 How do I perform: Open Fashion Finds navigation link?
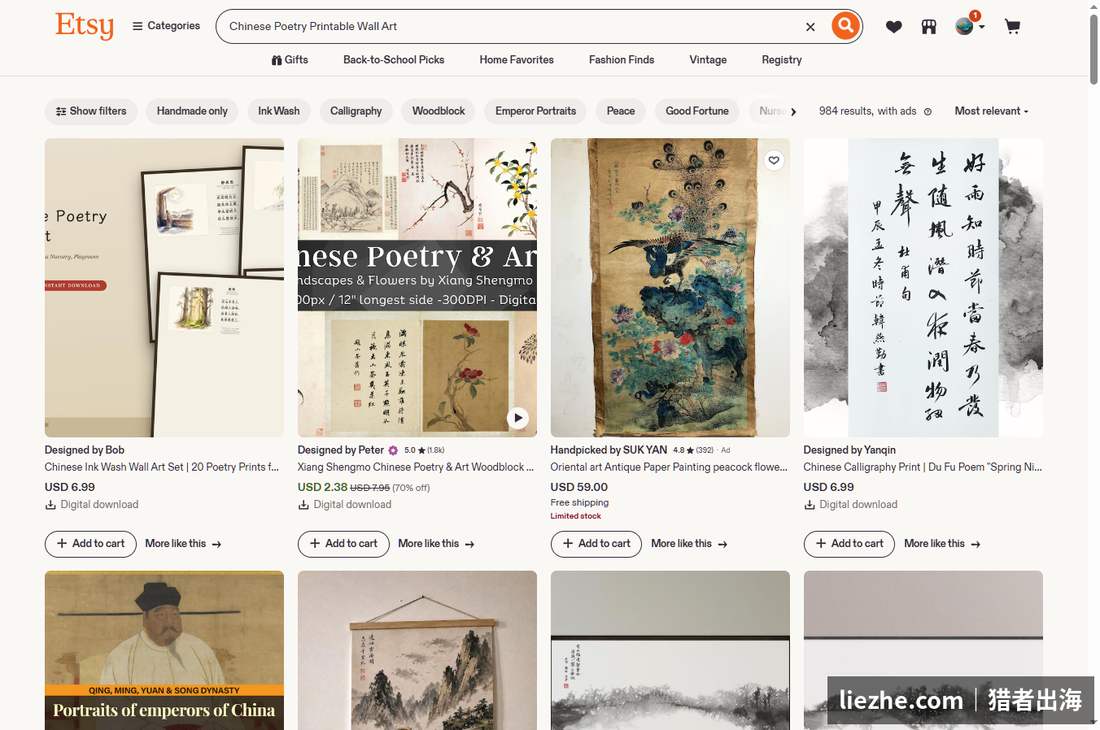tap(622, 60)
